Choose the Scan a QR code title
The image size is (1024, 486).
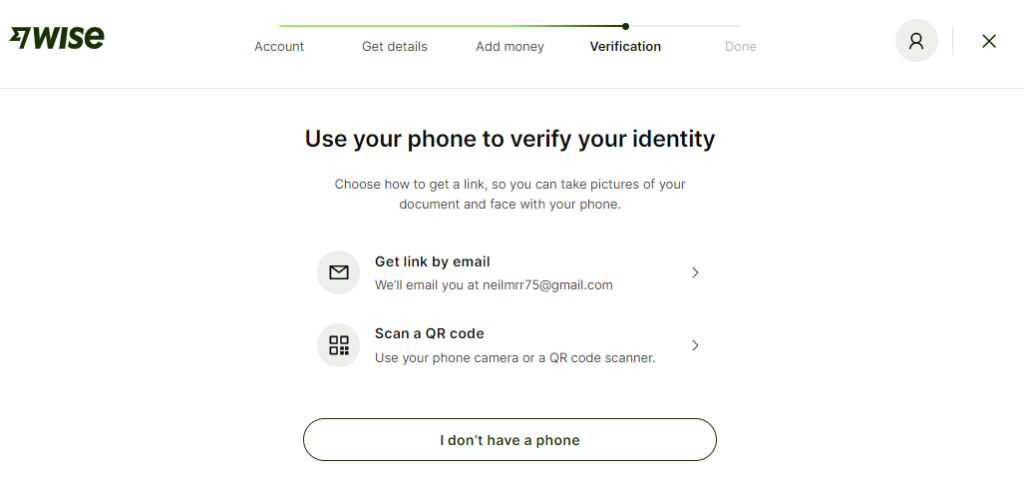(x=429, y=333)
